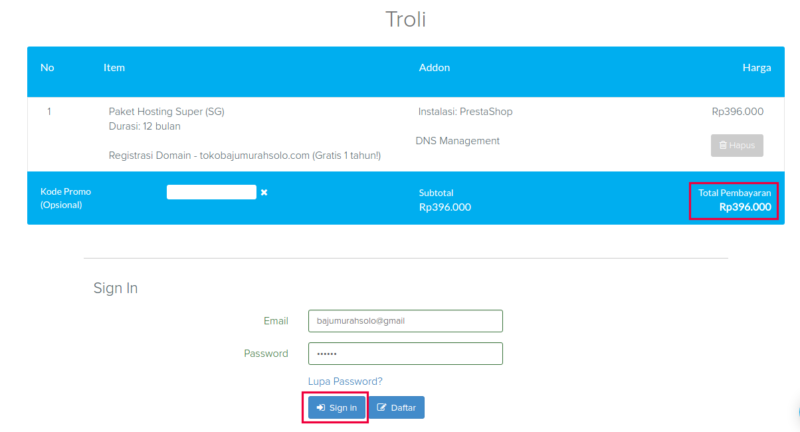Click the Kode Promo (Opsional) label
This screenshot has width=800, height=432.
[x=65, y=198]
